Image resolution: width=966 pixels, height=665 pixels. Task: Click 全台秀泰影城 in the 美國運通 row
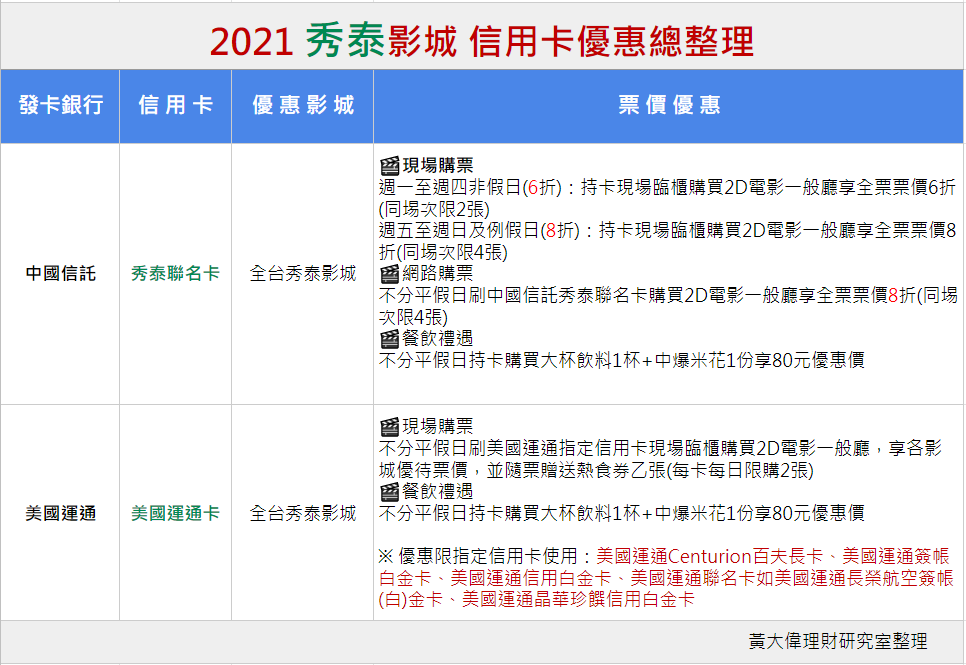tap(302, 513)
